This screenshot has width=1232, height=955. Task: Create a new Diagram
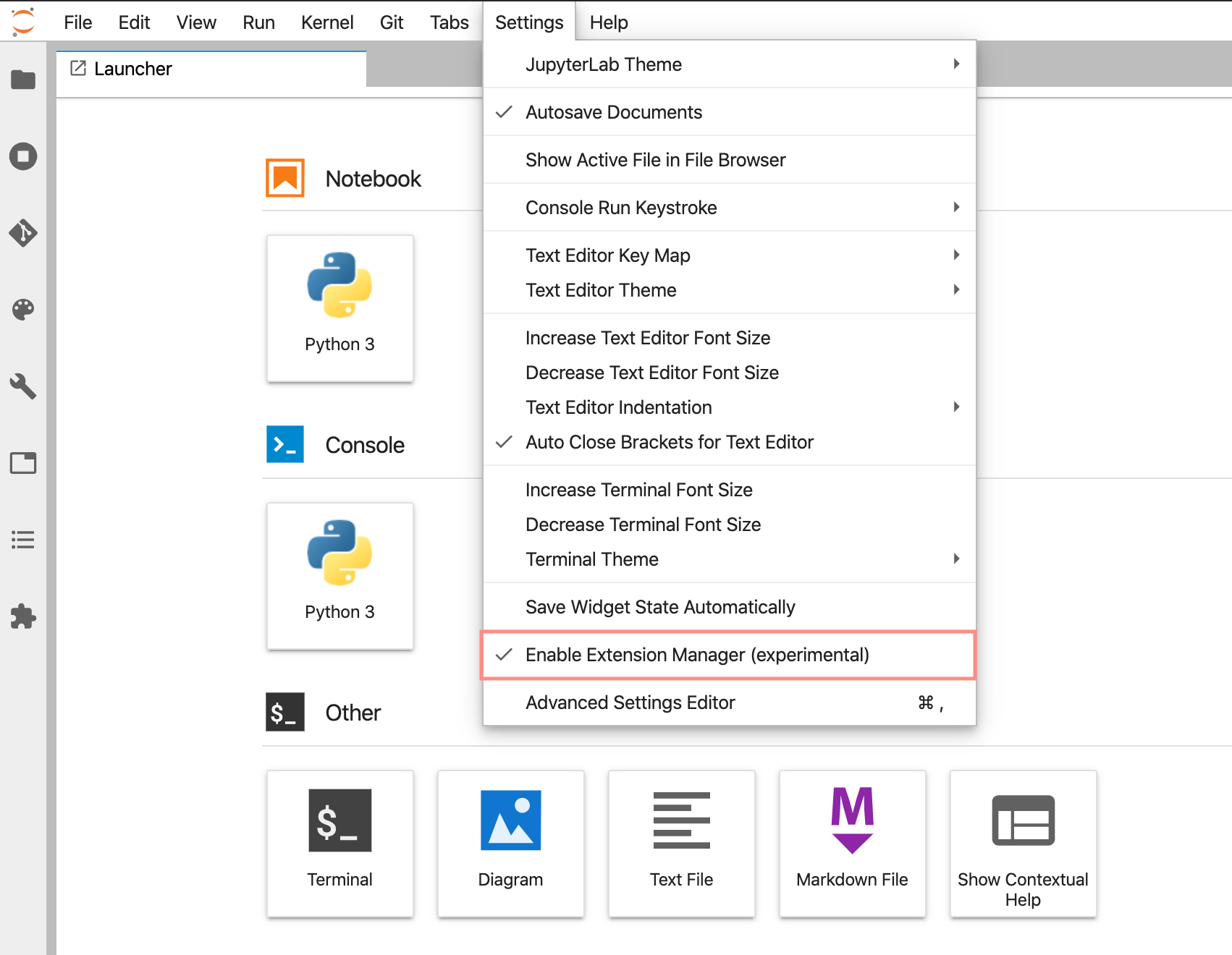(511, 844)
